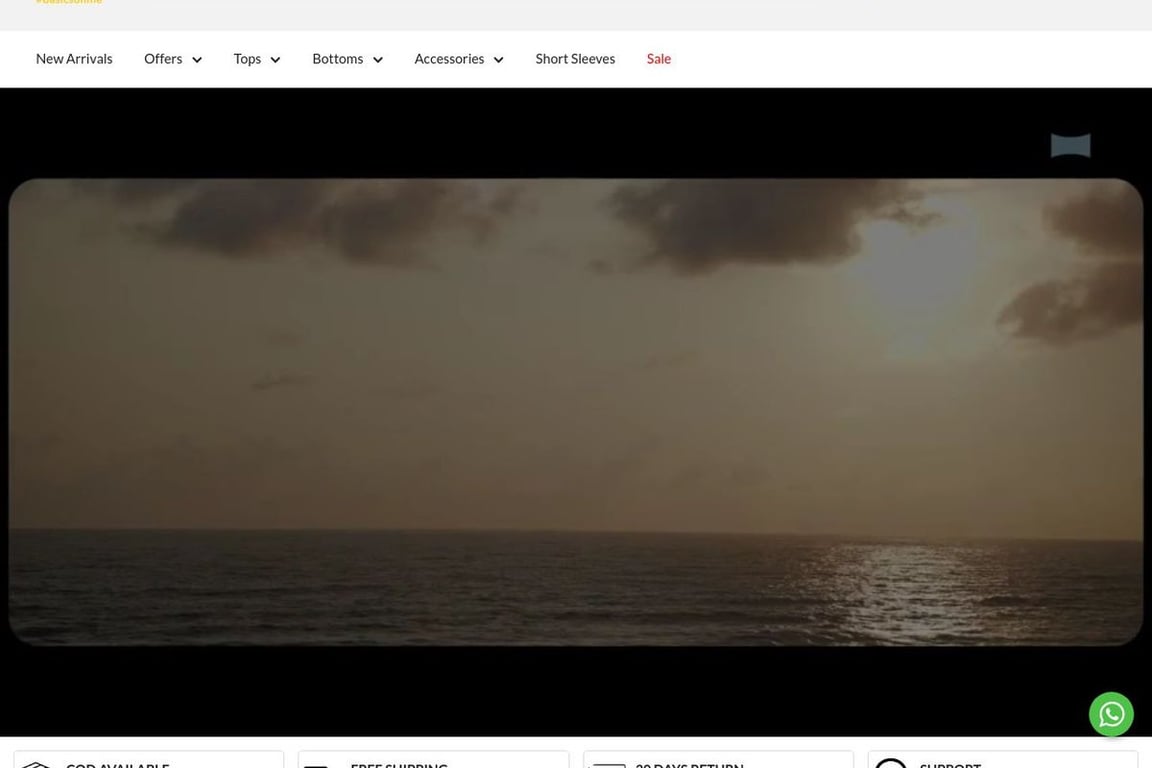Click the flag icon on banner
Image resolution: width=1152 pixels, height=768 pixels.
[x=1070, y=146]
